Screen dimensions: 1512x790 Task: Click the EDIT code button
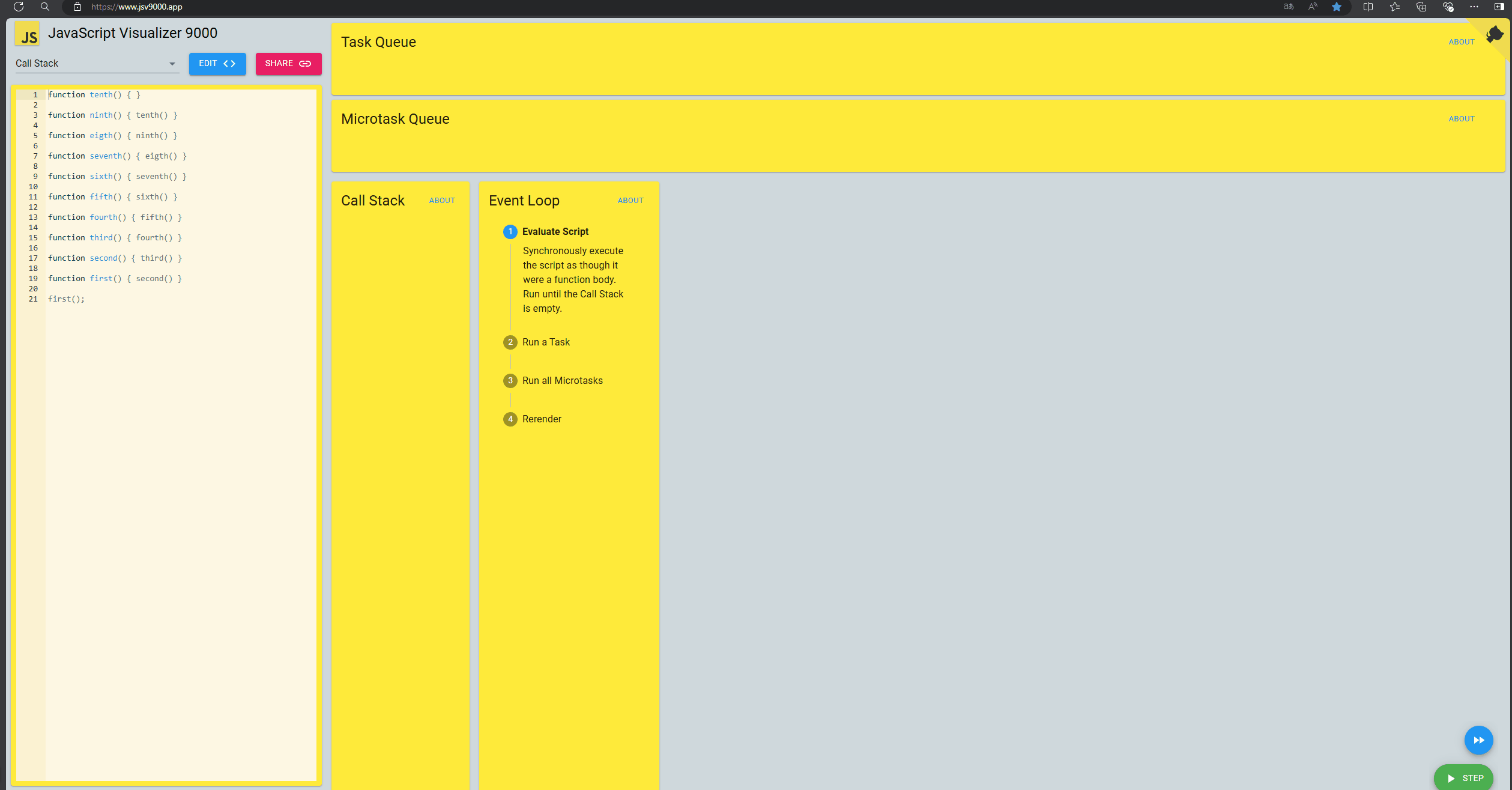coord(217,64)
